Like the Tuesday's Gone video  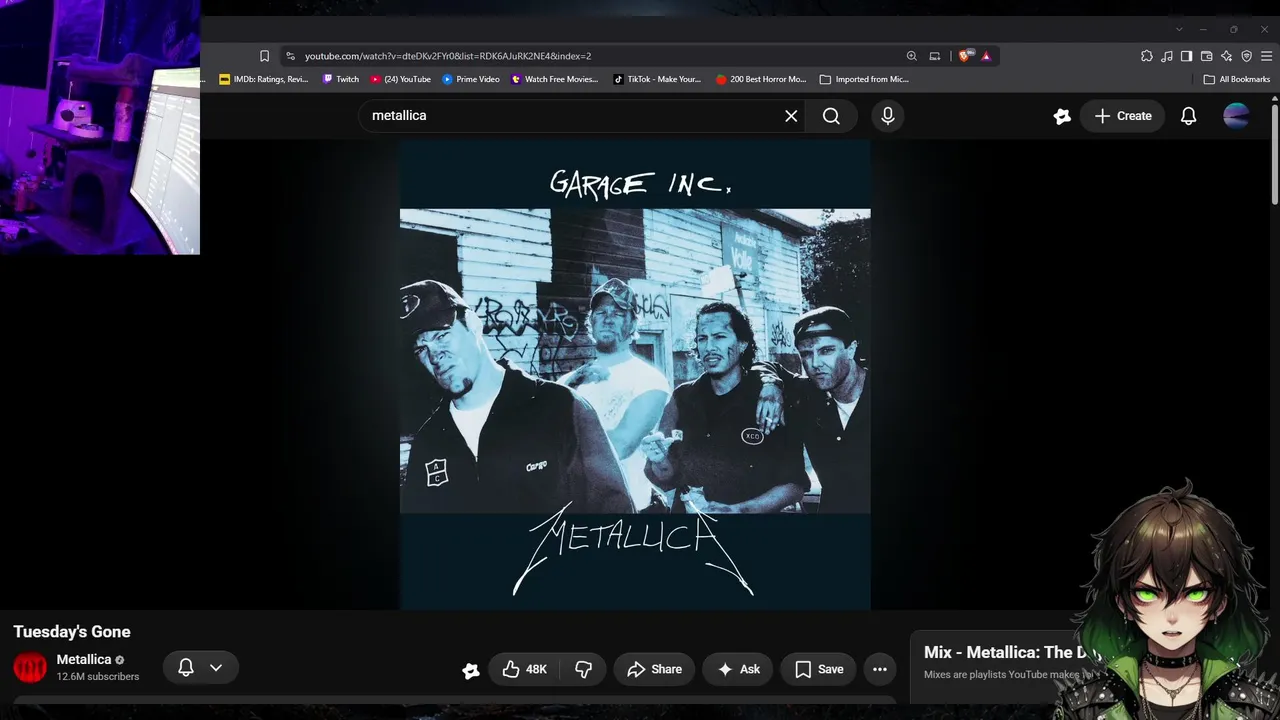point(524,669)
